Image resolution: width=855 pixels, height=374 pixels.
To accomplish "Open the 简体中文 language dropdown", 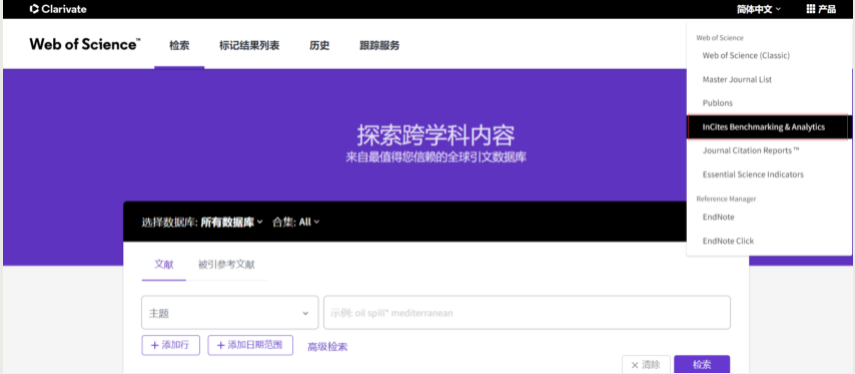I will pos(758,9).
